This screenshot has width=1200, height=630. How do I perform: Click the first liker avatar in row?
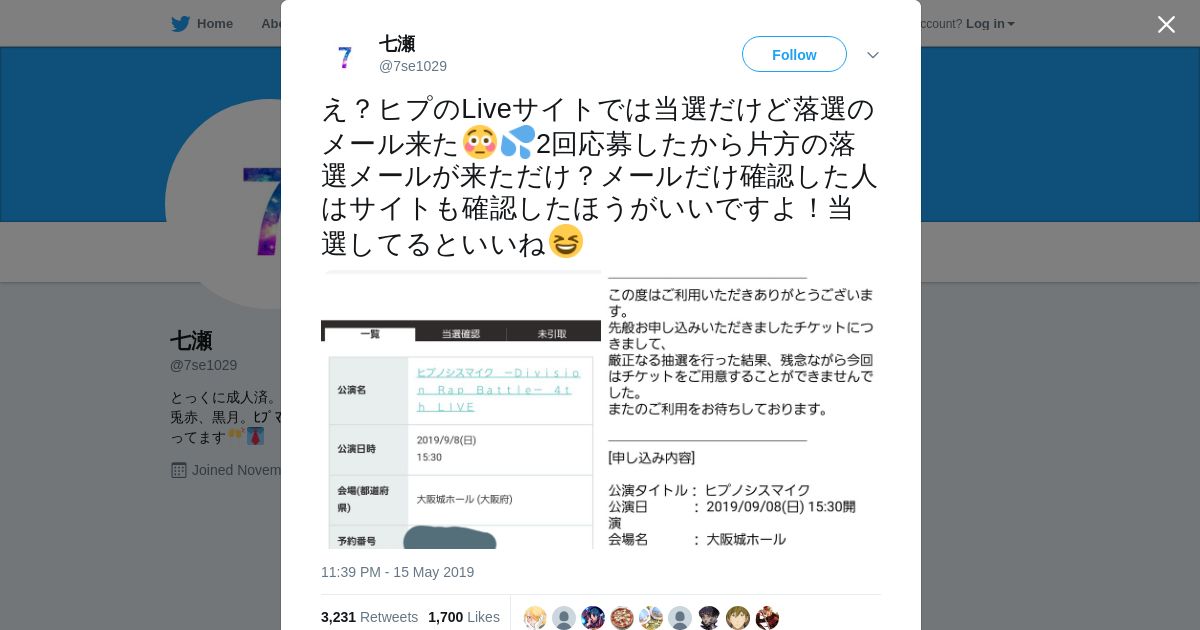(535, 618)
